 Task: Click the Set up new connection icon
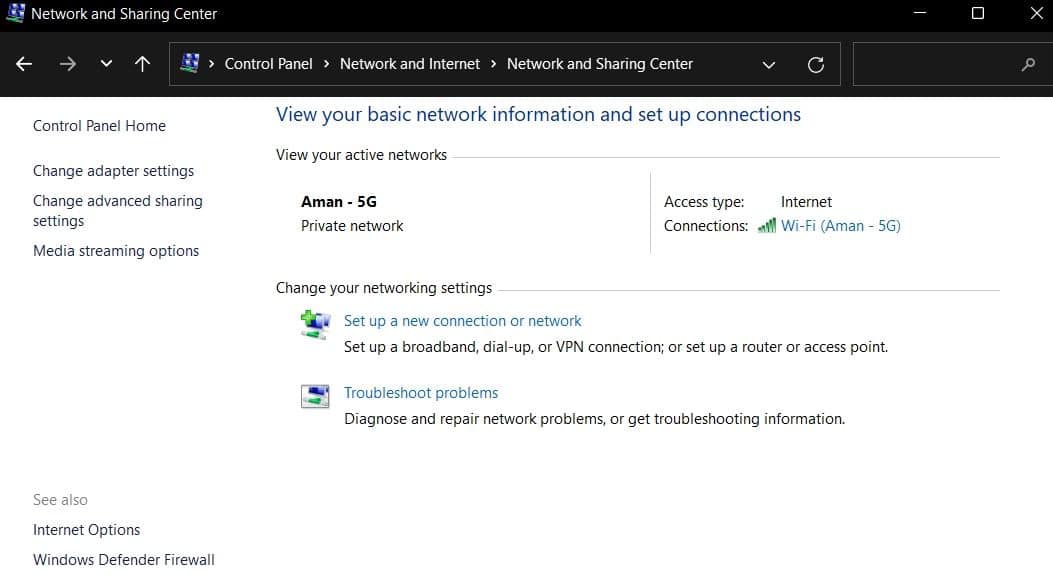(x=315, y=324)
